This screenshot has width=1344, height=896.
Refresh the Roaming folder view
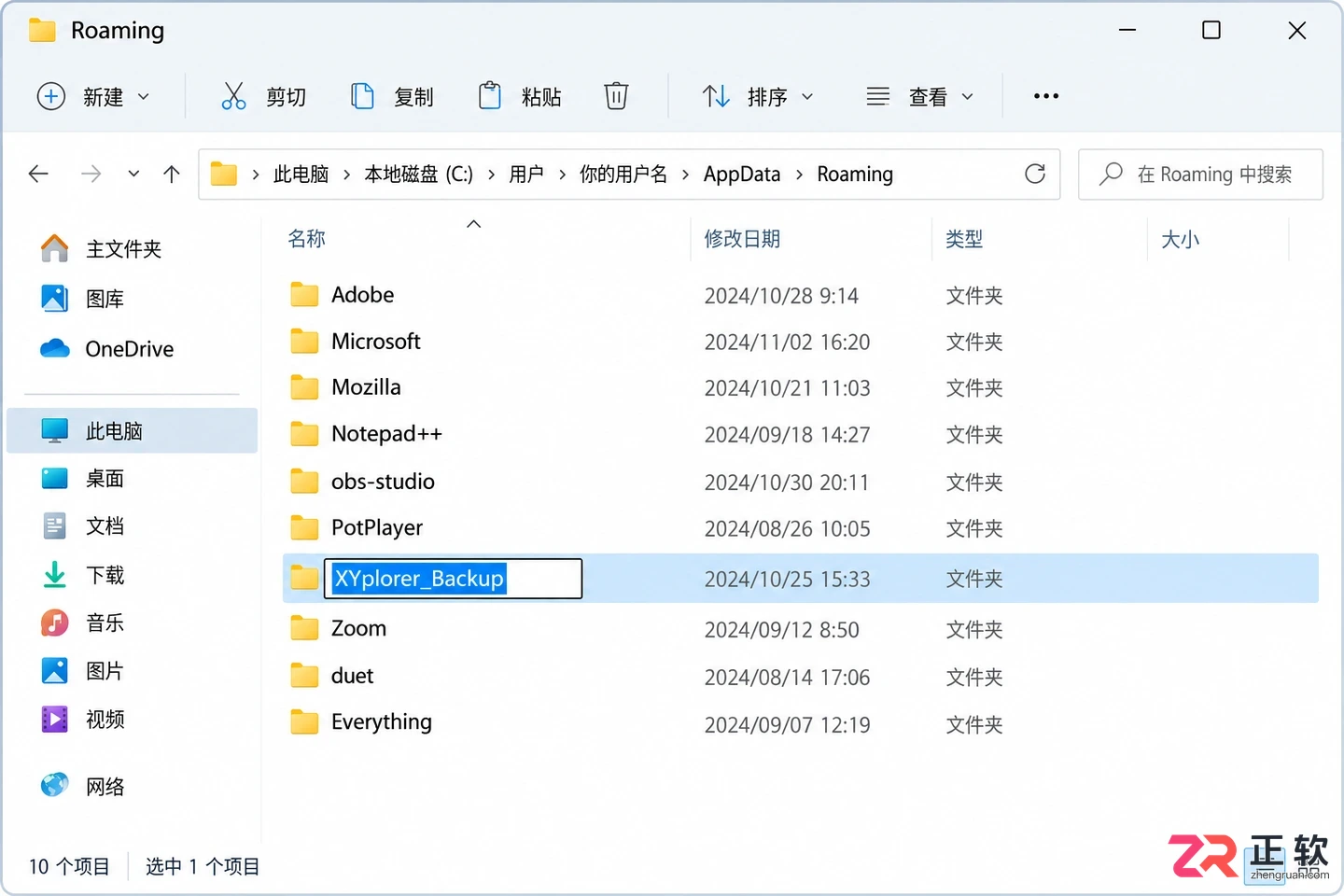(x=1035, y=174)
